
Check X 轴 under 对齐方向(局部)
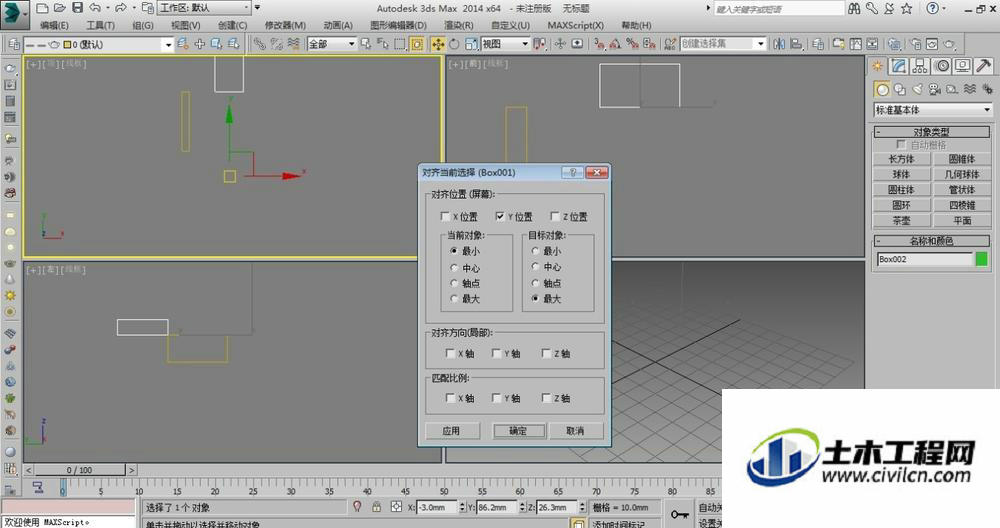[450, 353]
